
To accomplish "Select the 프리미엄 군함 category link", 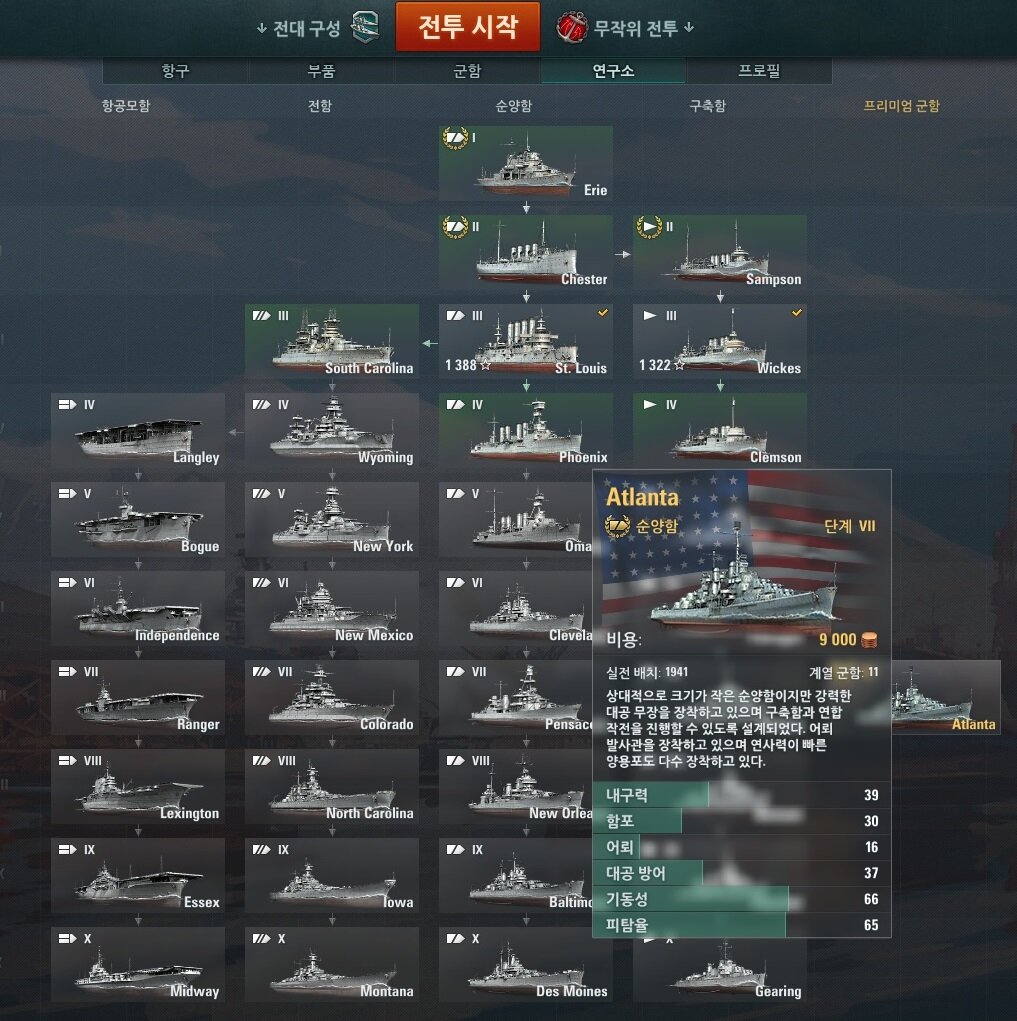I will click(x=901, y=105).
